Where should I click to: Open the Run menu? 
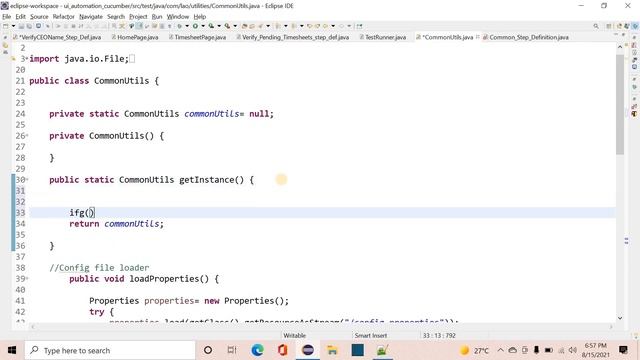click(157, 17)
